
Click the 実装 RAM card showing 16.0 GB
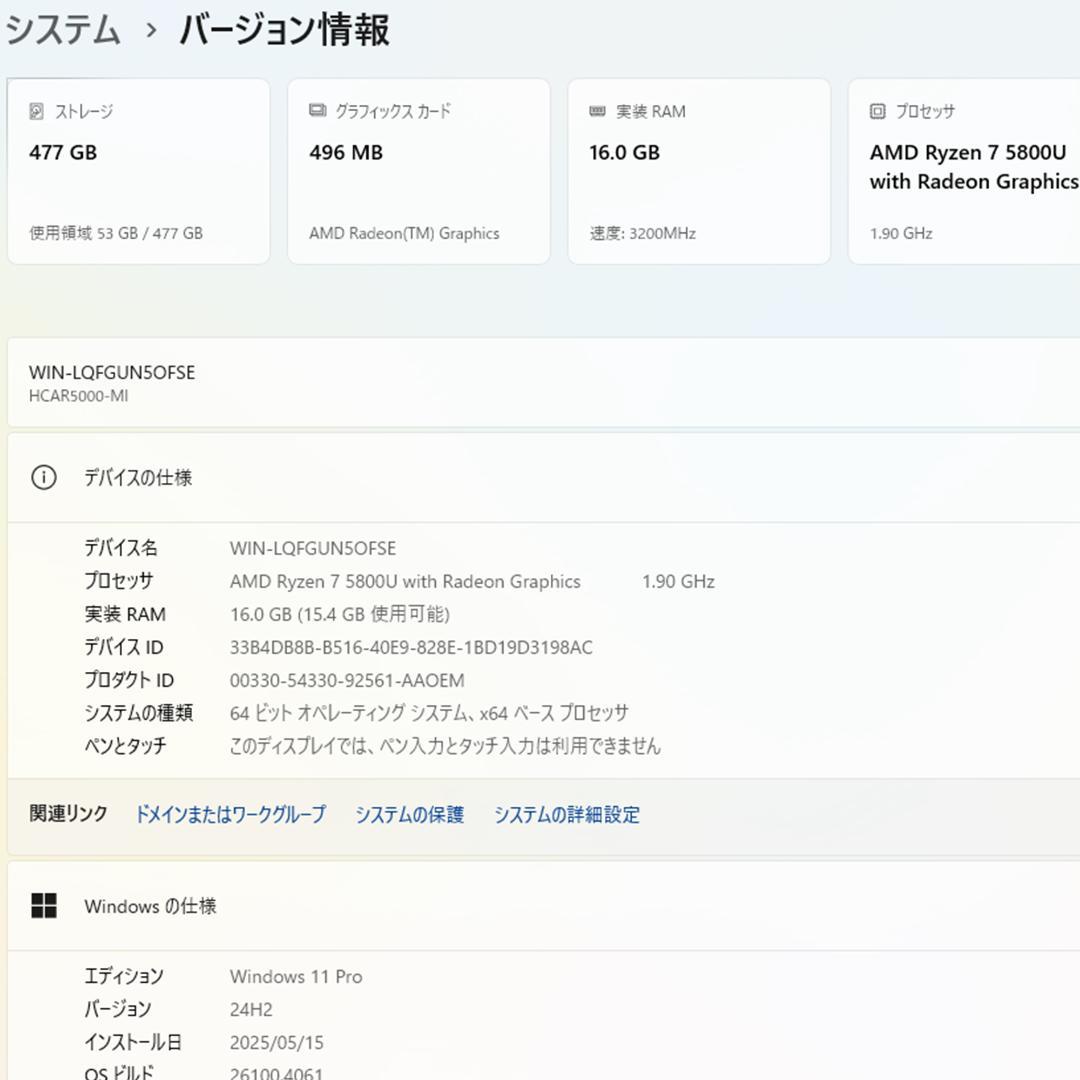(x=698, y=172)
